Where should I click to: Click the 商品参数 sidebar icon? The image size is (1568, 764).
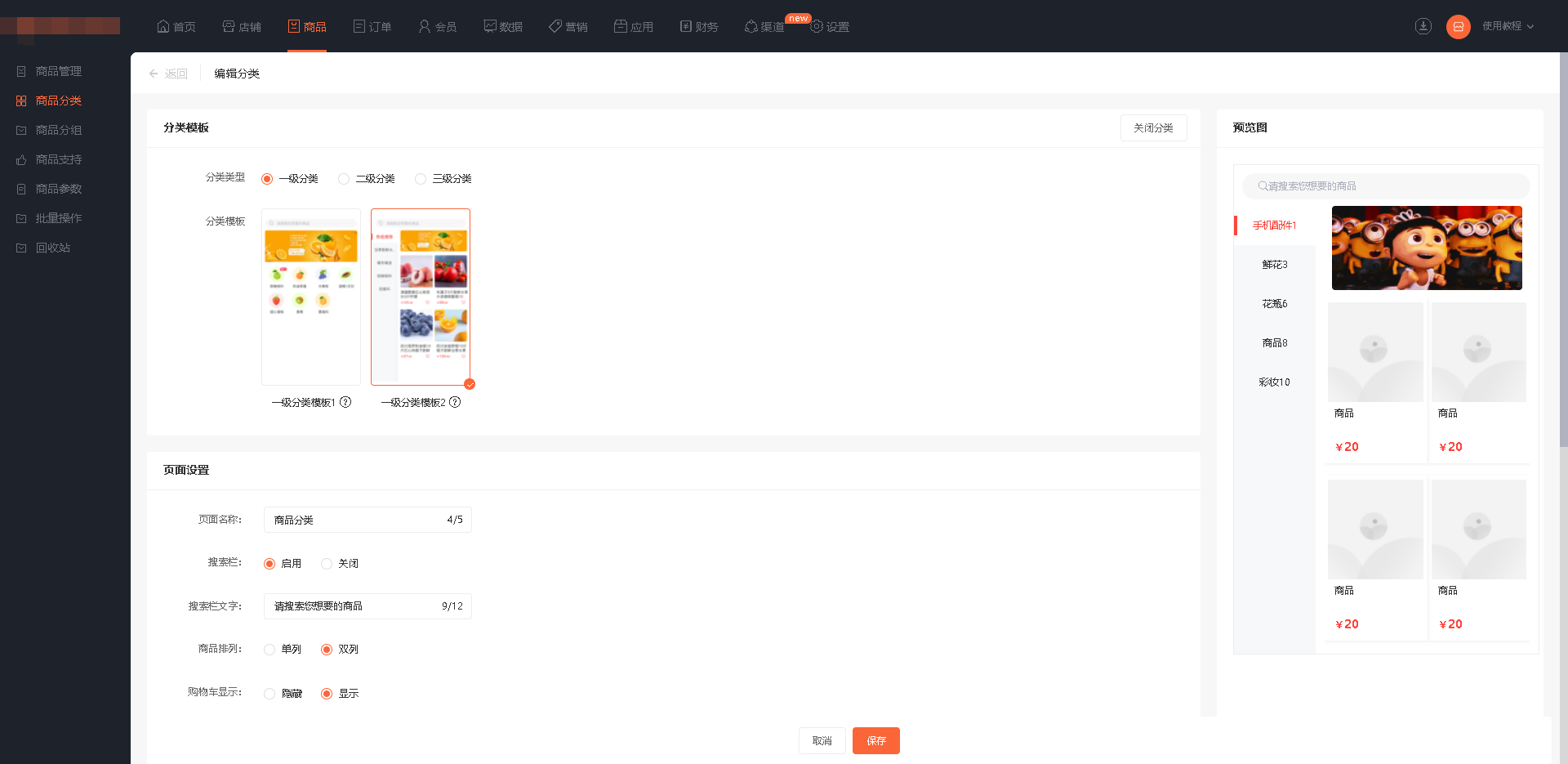[21, 190]
